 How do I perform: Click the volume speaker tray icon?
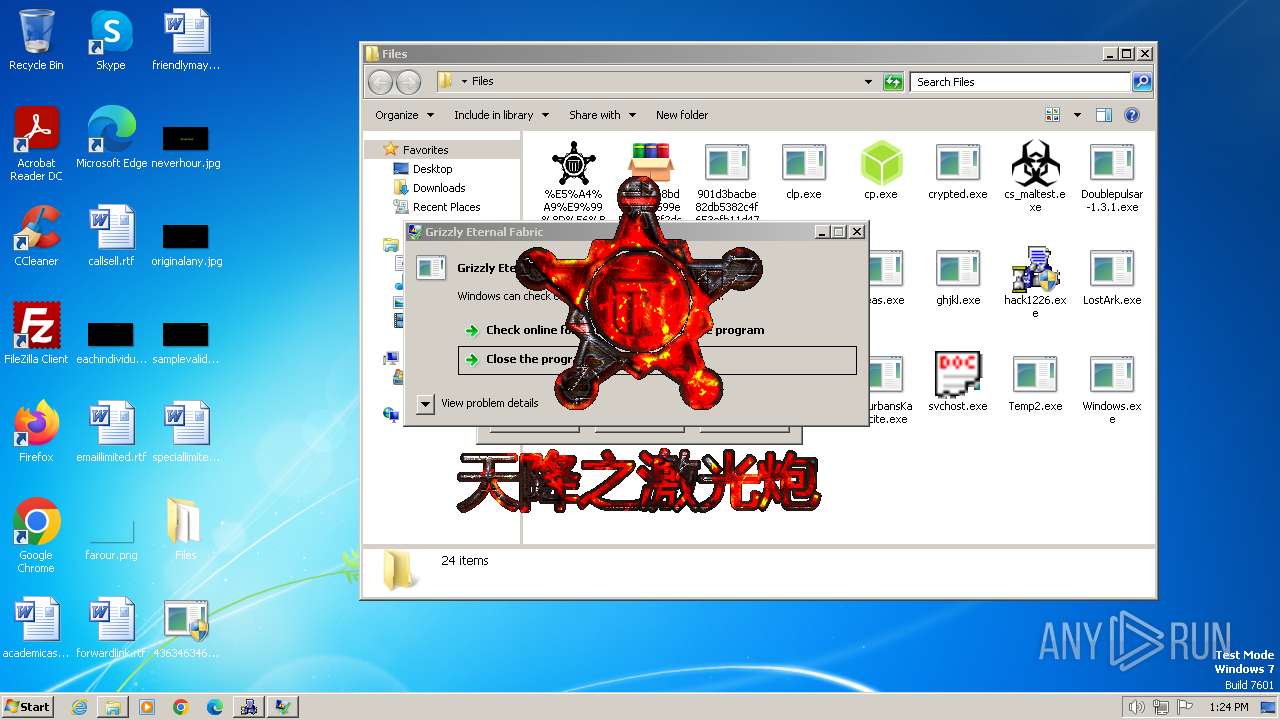click(1136, 707)
